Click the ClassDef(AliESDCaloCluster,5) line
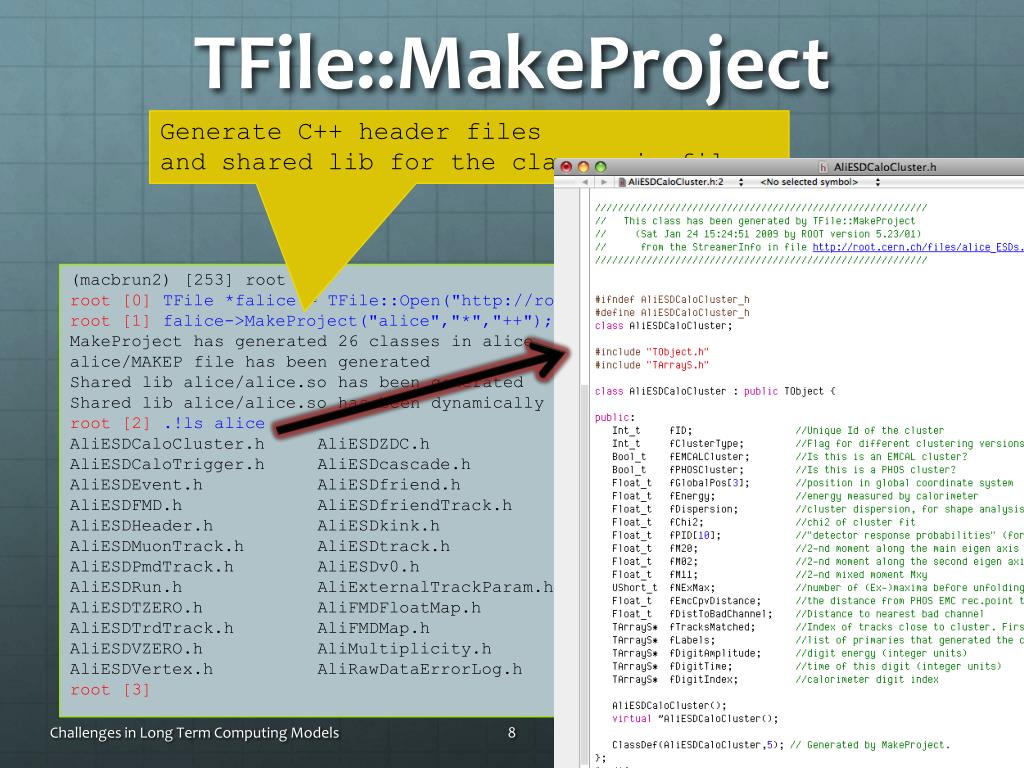 [x=780, y=745]
